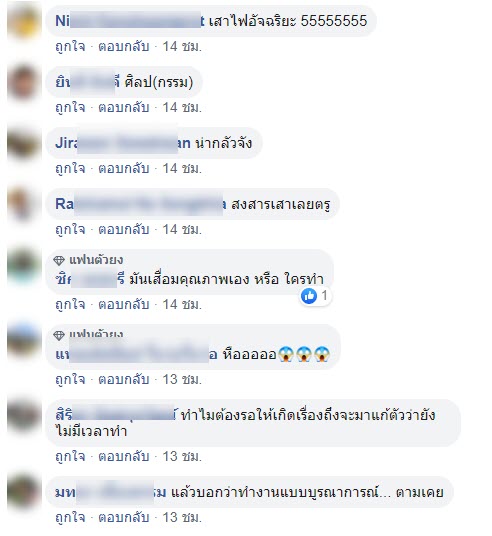Like the แล้วบอกว่าทำงานแบบบูรณาการ comment
This screenshot has width=492, height=536.
[70, 517]
